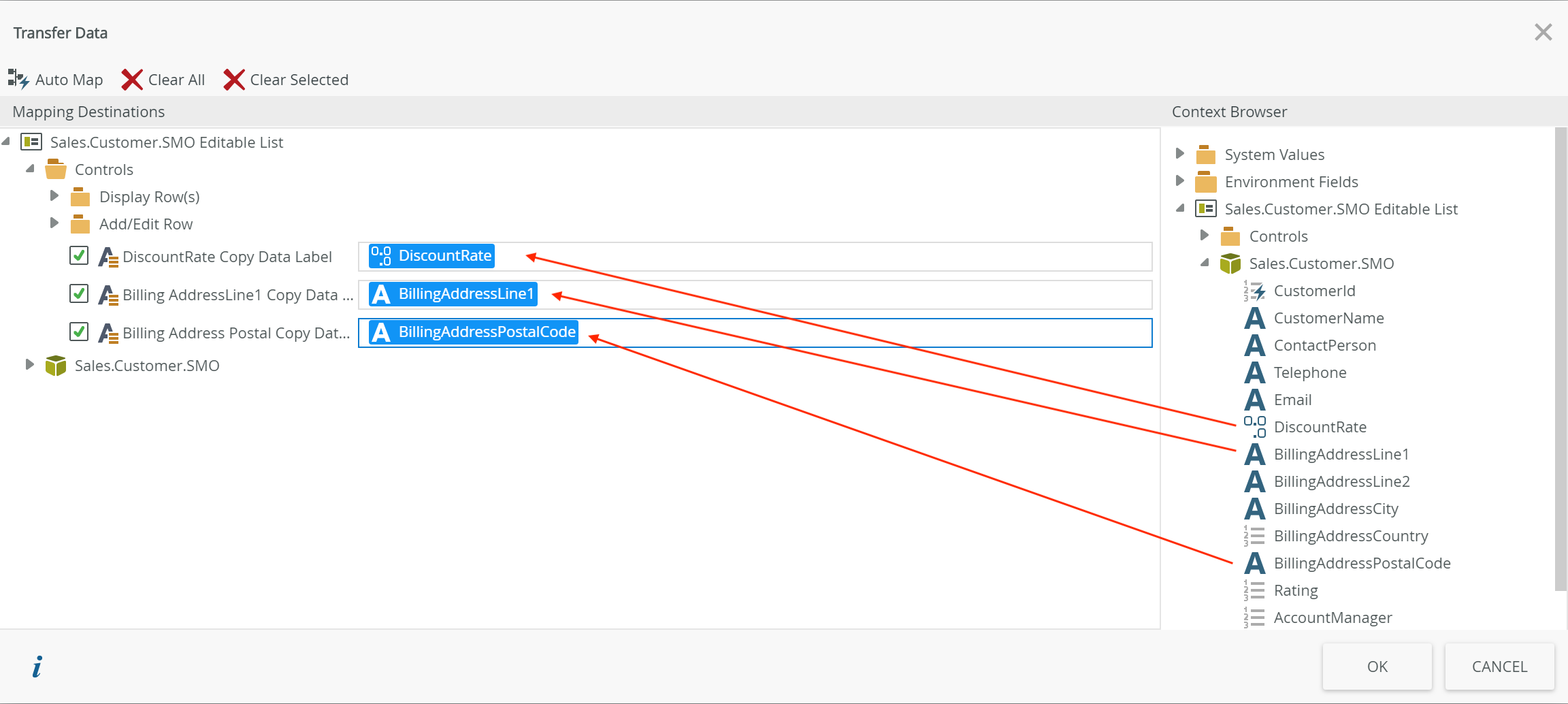Screen dimensions: 1568x704
Task: Expand Environment Fields in Context Browser
Action: coord(1179,181)
